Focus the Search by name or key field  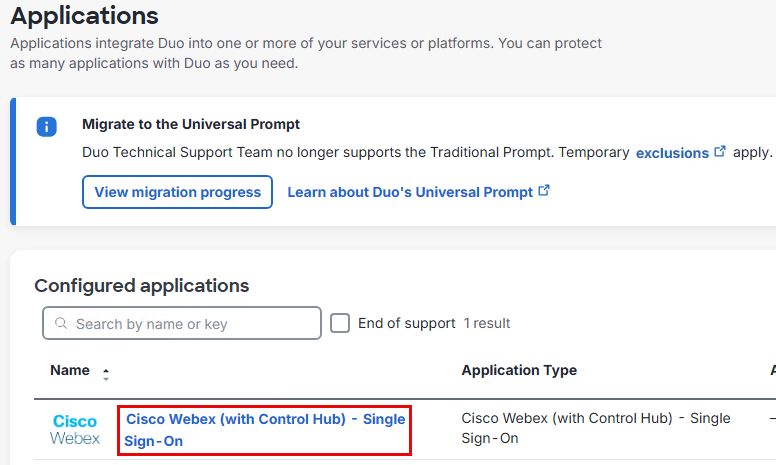click(x=190, y=324)
